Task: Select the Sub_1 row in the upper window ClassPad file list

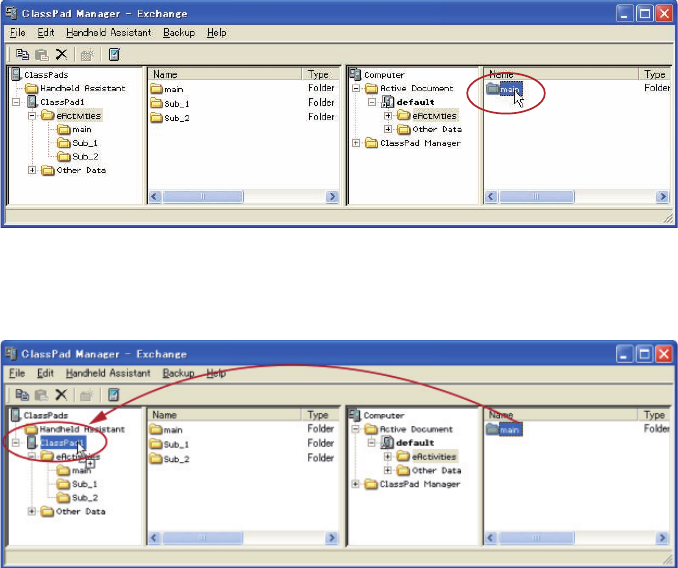Action: [243, 103]
